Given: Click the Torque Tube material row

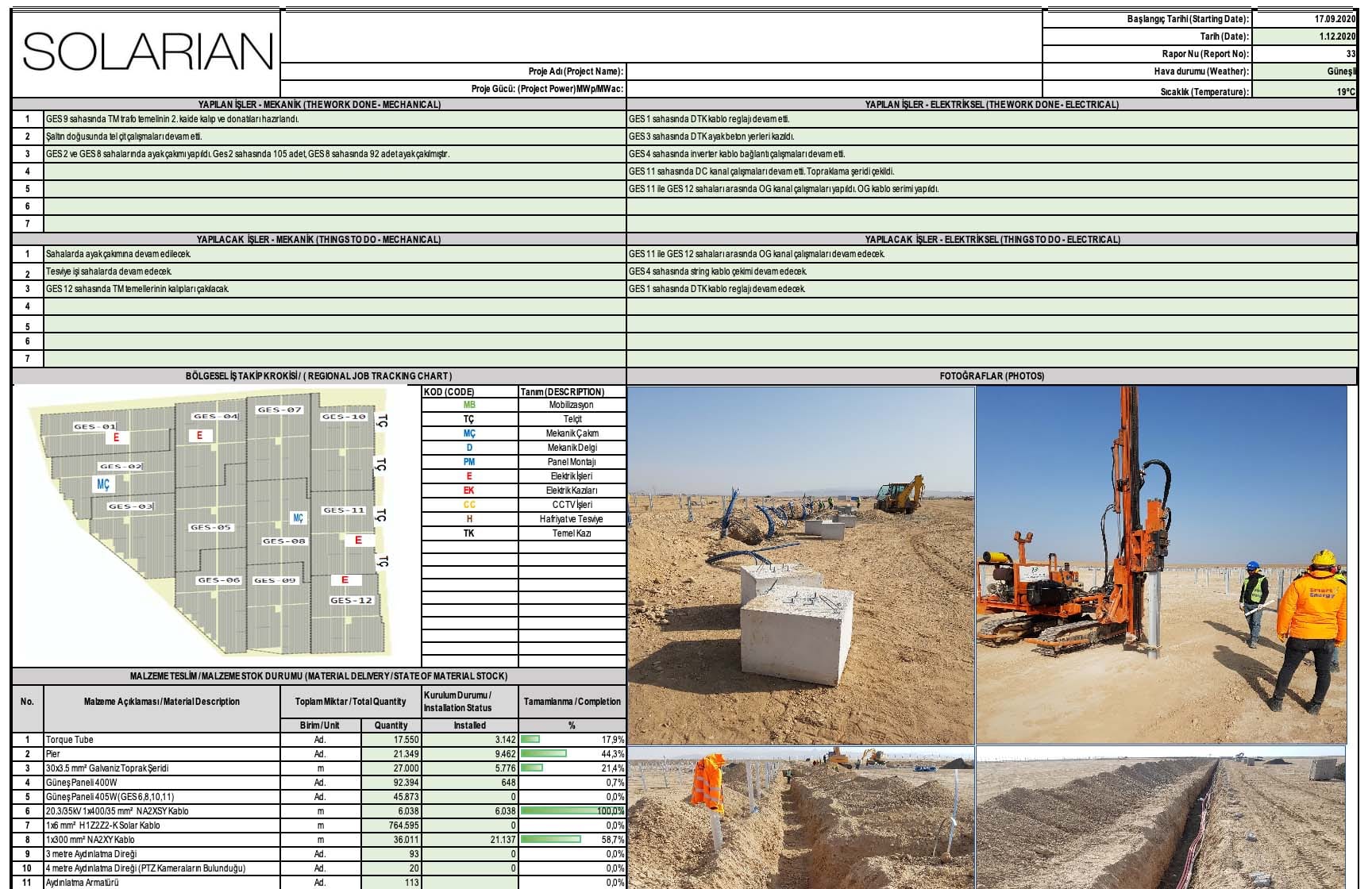Looking at the screenshot, I should 319,740.
